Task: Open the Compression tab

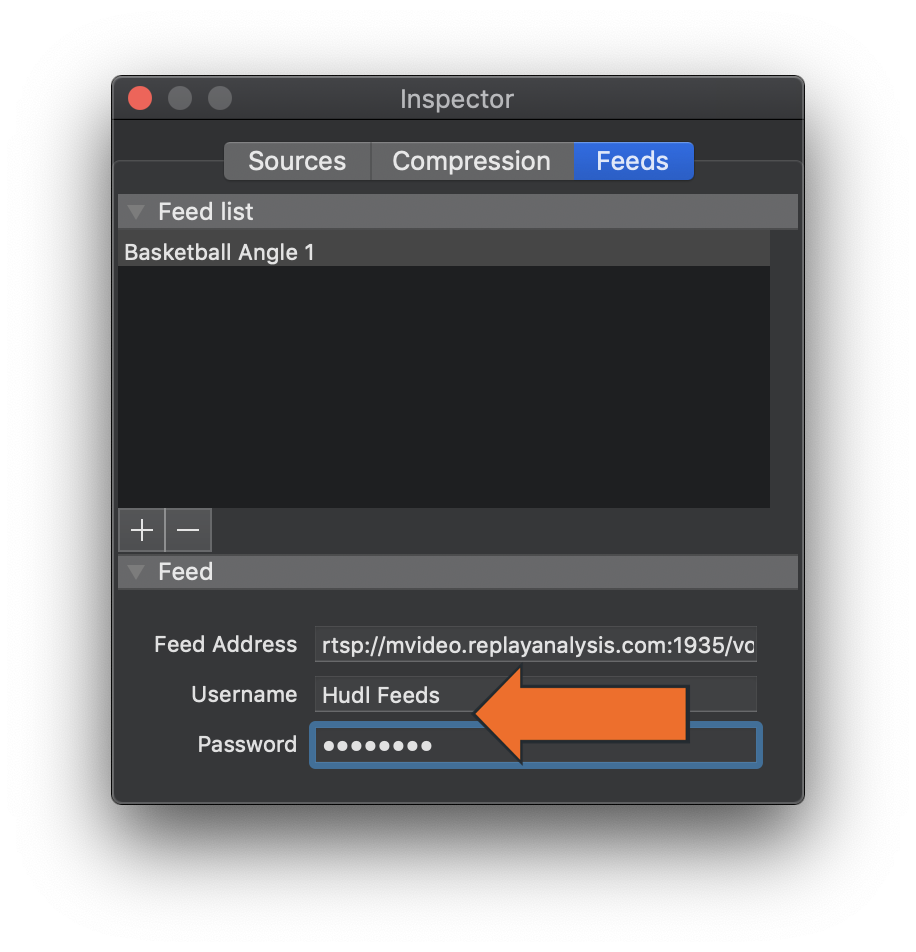Action: coord(471,161)
